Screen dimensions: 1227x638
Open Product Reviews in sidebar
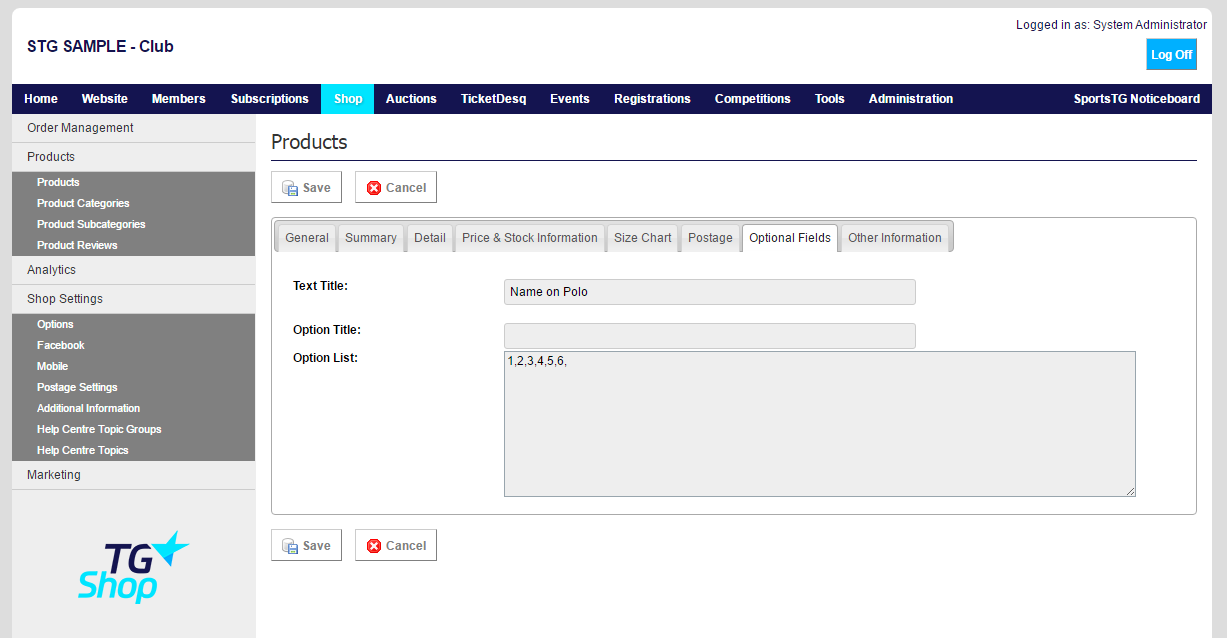(x=77, y=245)
